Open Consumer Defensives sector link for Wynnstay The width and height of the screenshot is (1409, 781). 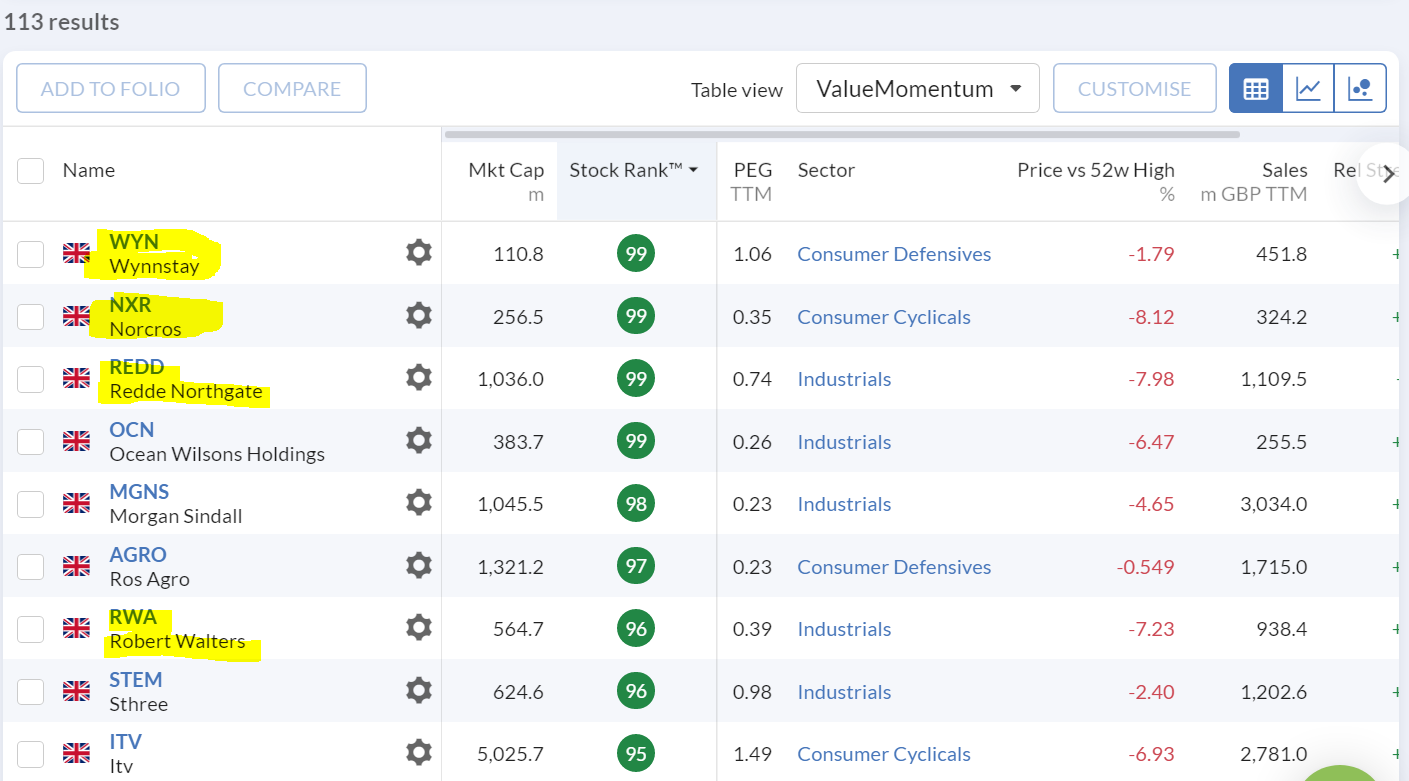coord(894,254)
